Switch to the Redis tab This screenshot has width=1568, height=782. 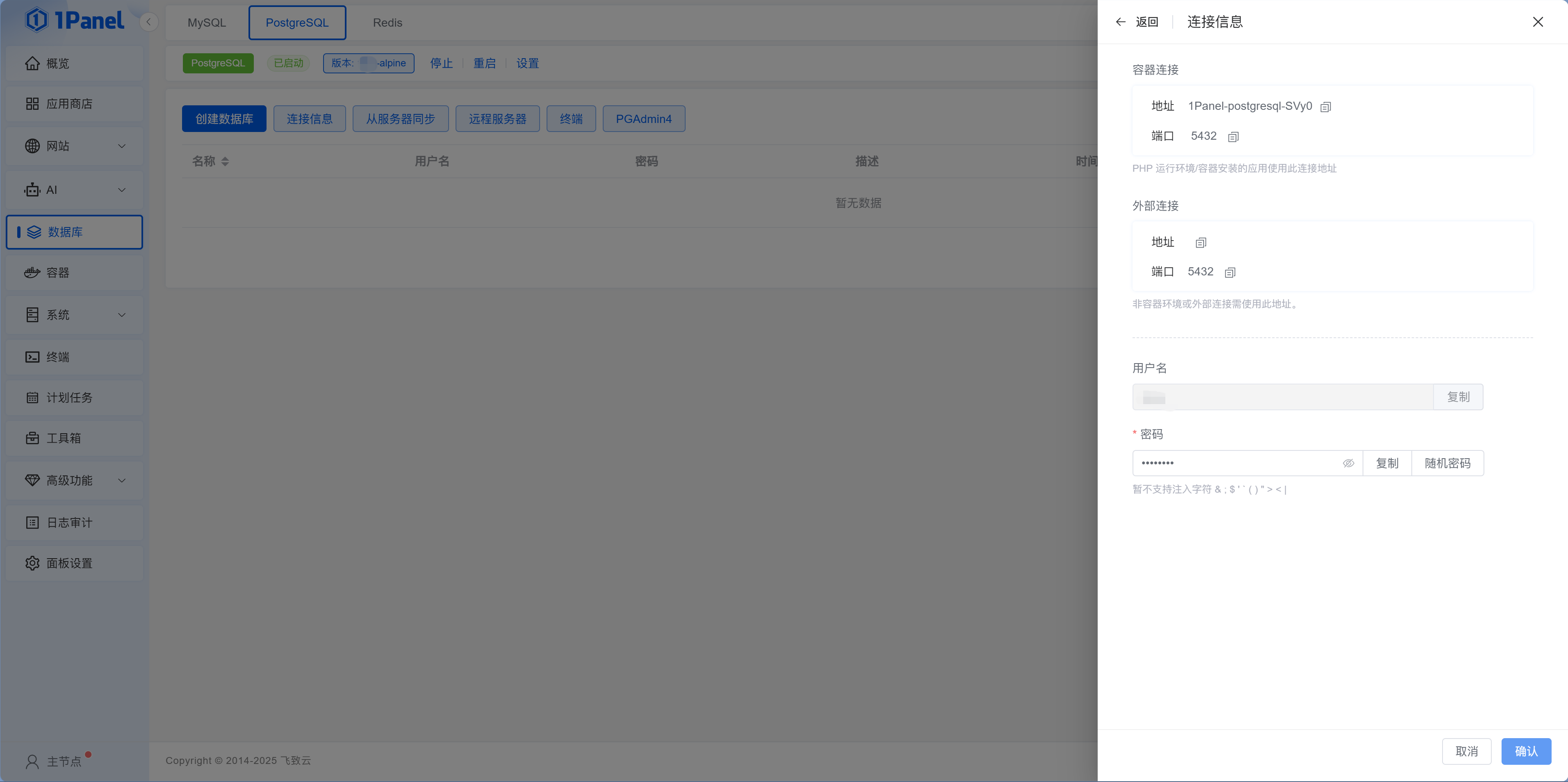388,23
